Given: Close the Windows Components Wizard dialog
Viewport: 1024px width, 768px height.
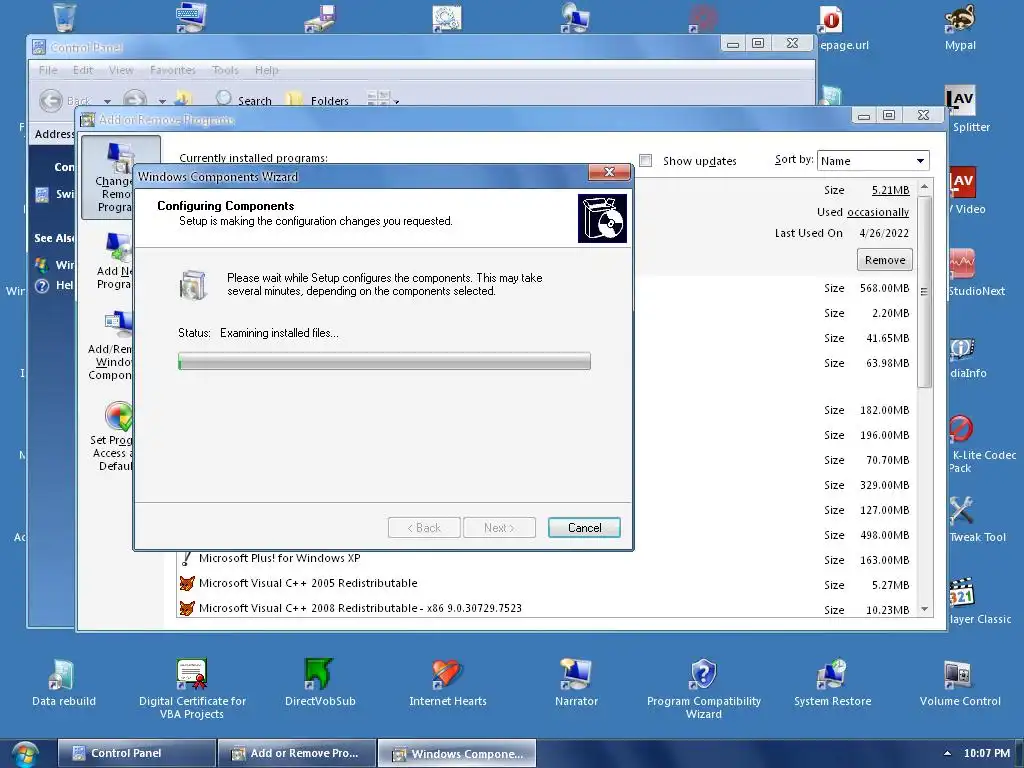Looking at the screenshot, I should click(x=609, y=172).
